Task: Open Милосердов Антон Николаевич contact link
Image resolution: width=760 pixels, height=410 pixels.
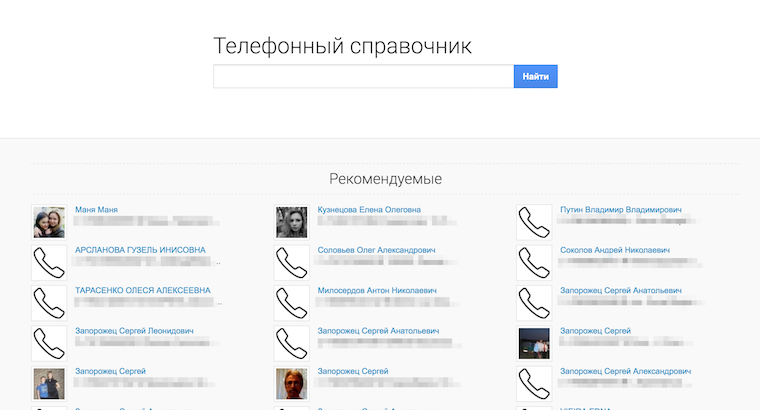Action: pyautogui.click(x=377, y=290)
